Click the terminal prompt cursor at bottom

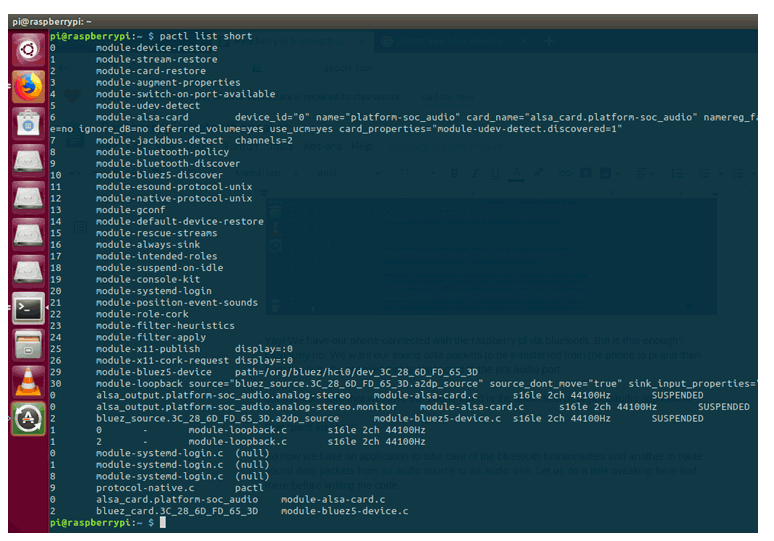(162, 523)
